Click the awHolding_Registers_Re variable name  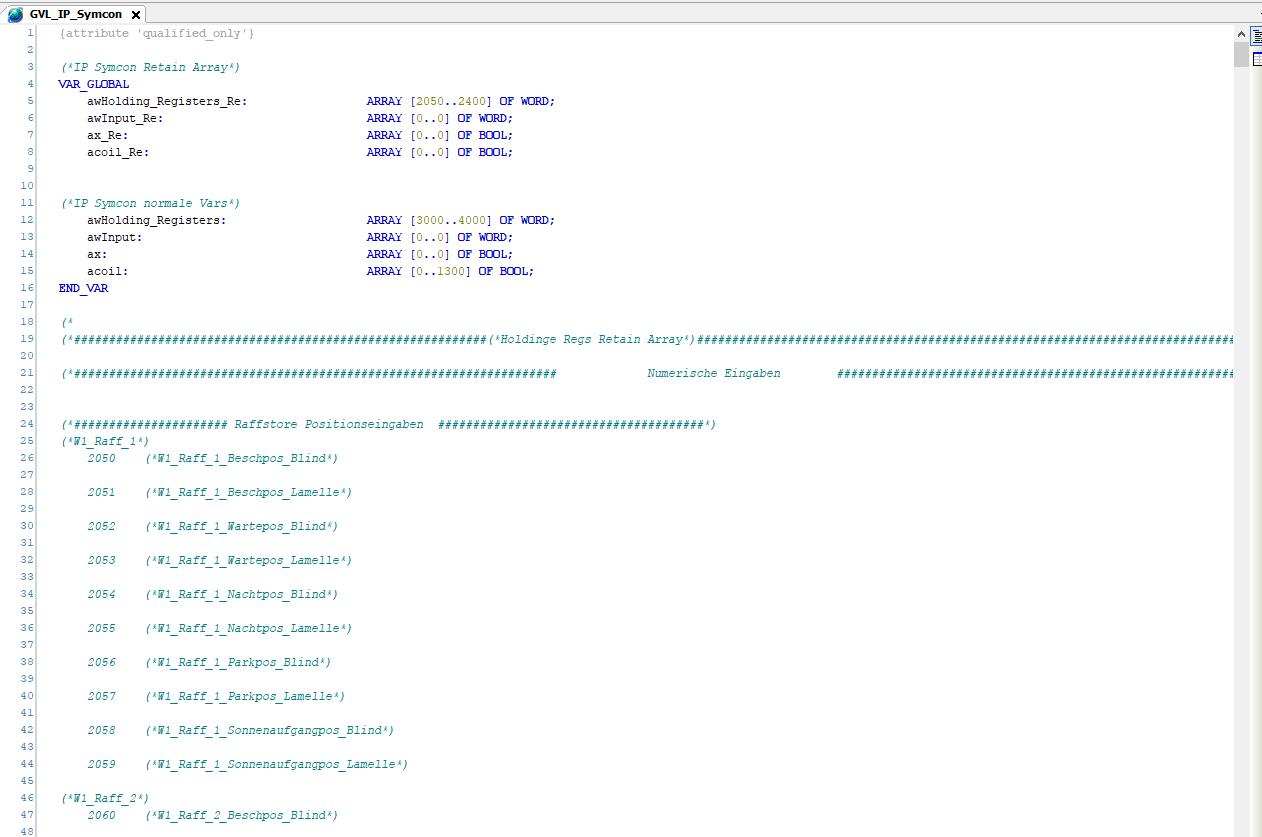[167, 102]
